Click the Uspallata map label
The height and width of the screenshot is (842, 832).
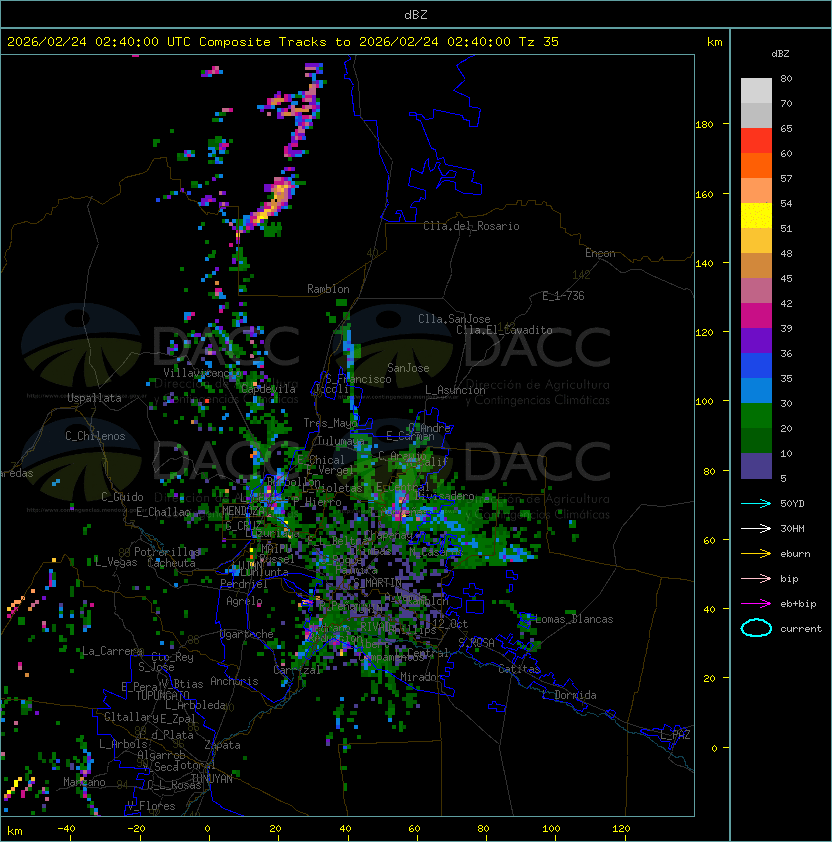click(x=94, y=398)
